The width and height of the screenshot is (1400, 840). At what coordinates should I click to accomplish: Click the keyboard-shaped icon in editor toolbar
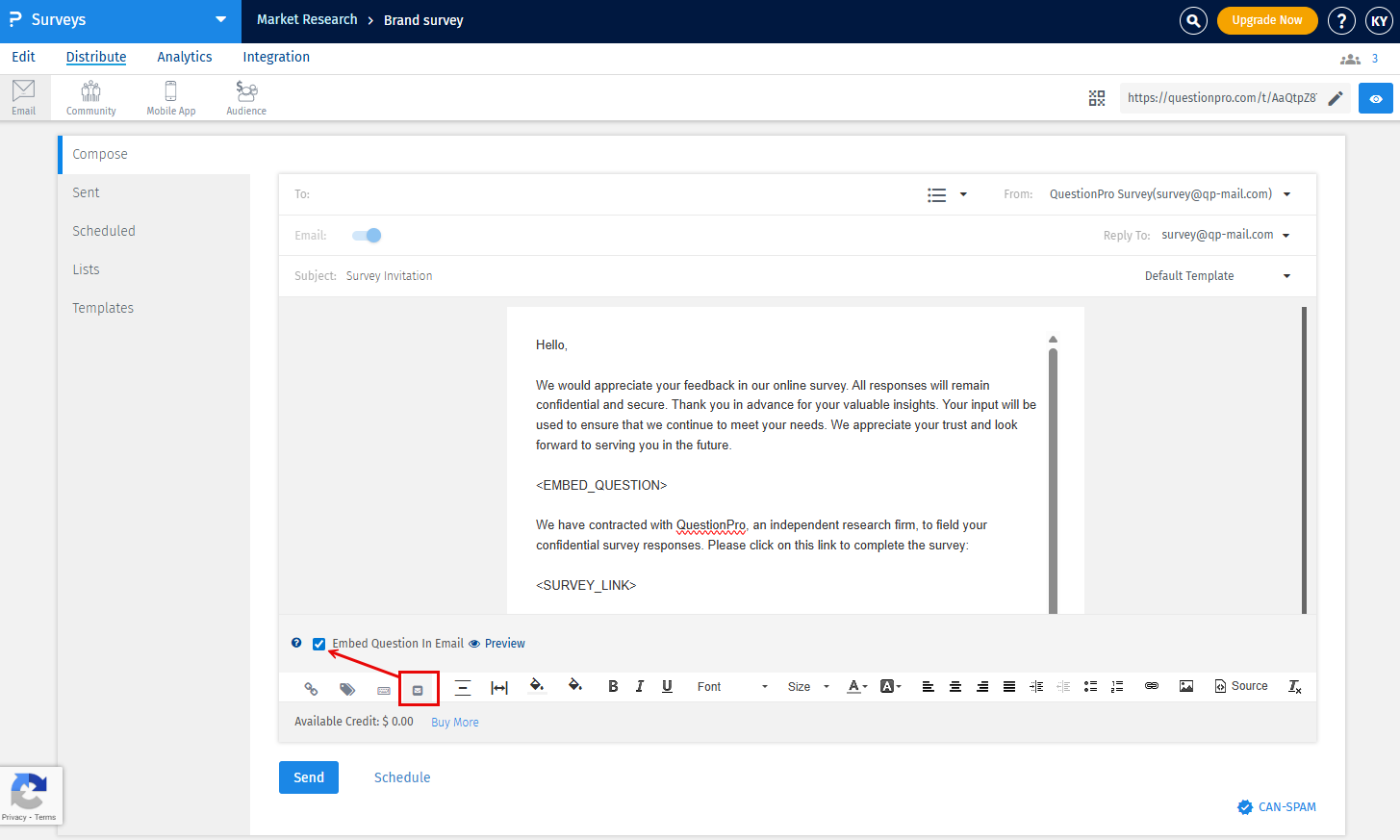(384, 691)
